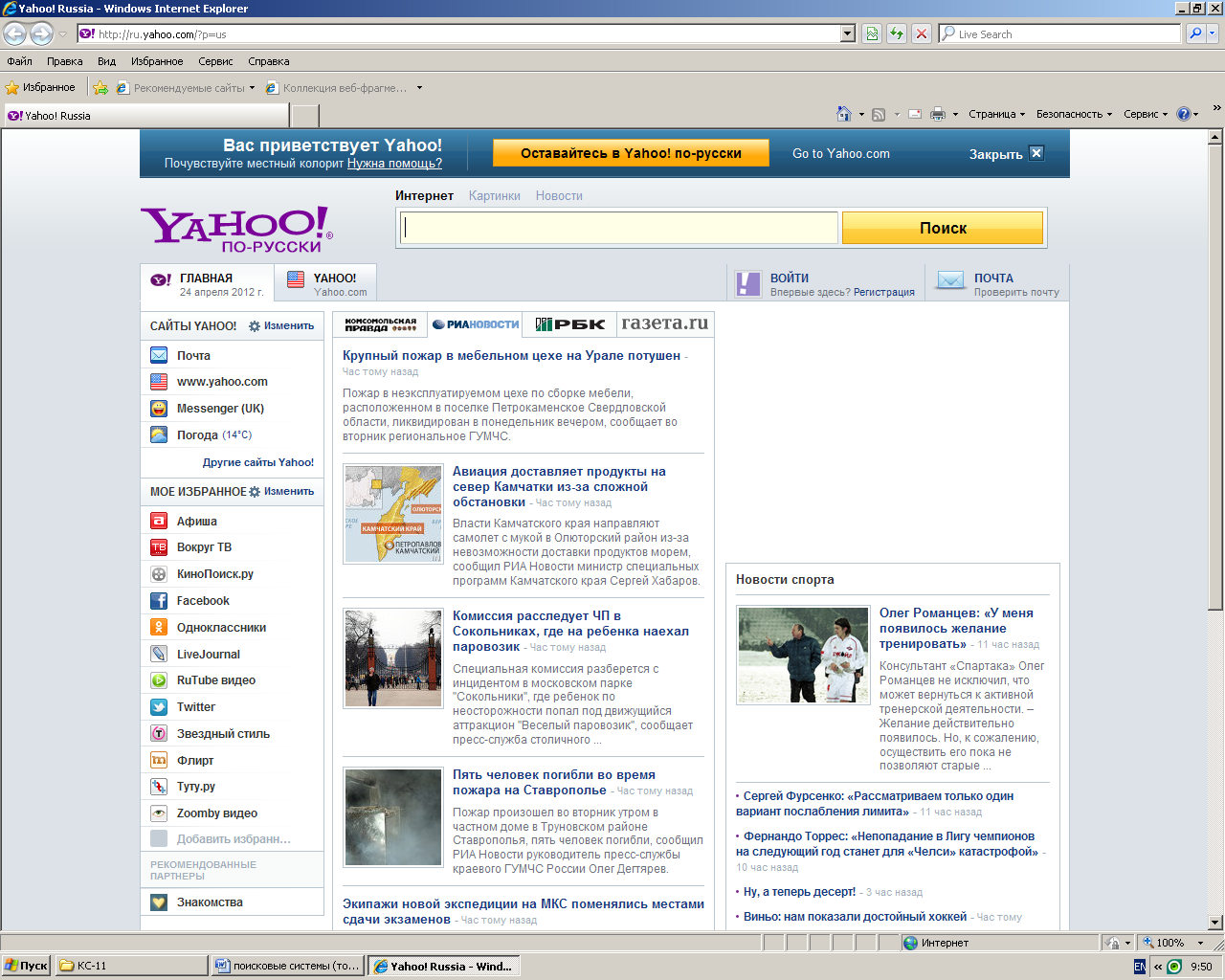Open Знакомства partner link
The height and width of the screenshot is (980, 1225).
point(210,902)
